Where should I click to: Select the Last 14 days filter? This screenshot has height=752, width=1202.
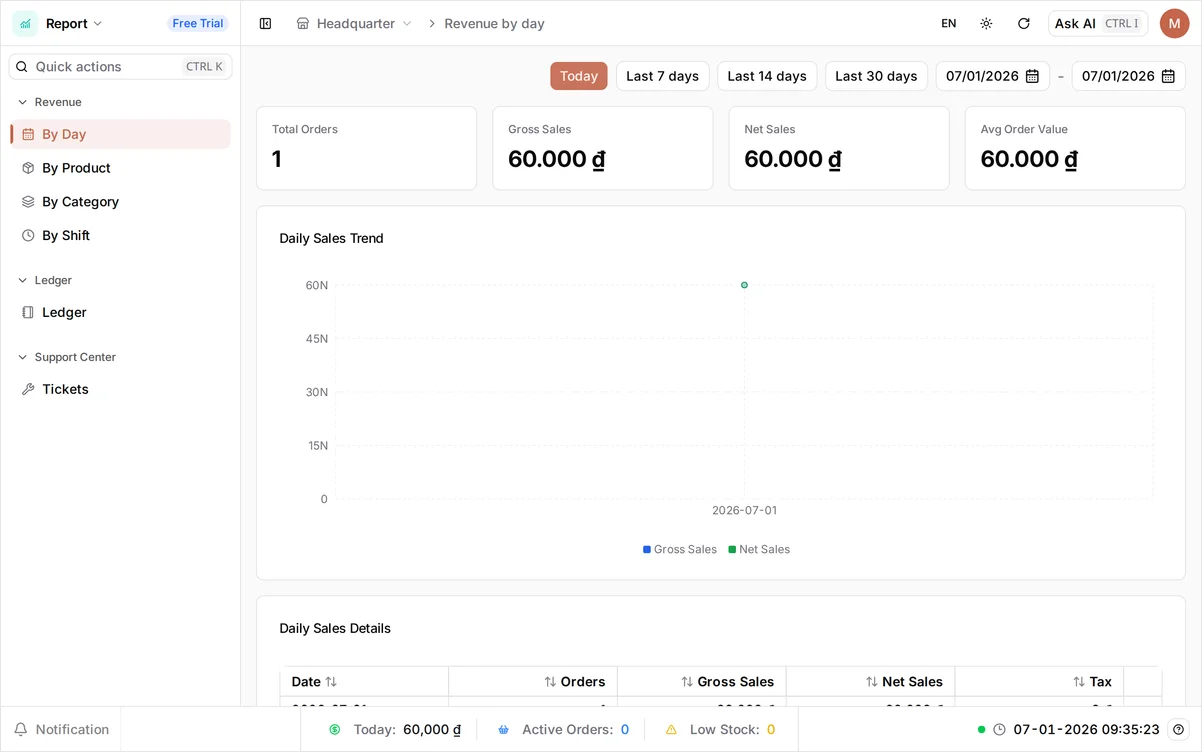(x=767, y=76)
